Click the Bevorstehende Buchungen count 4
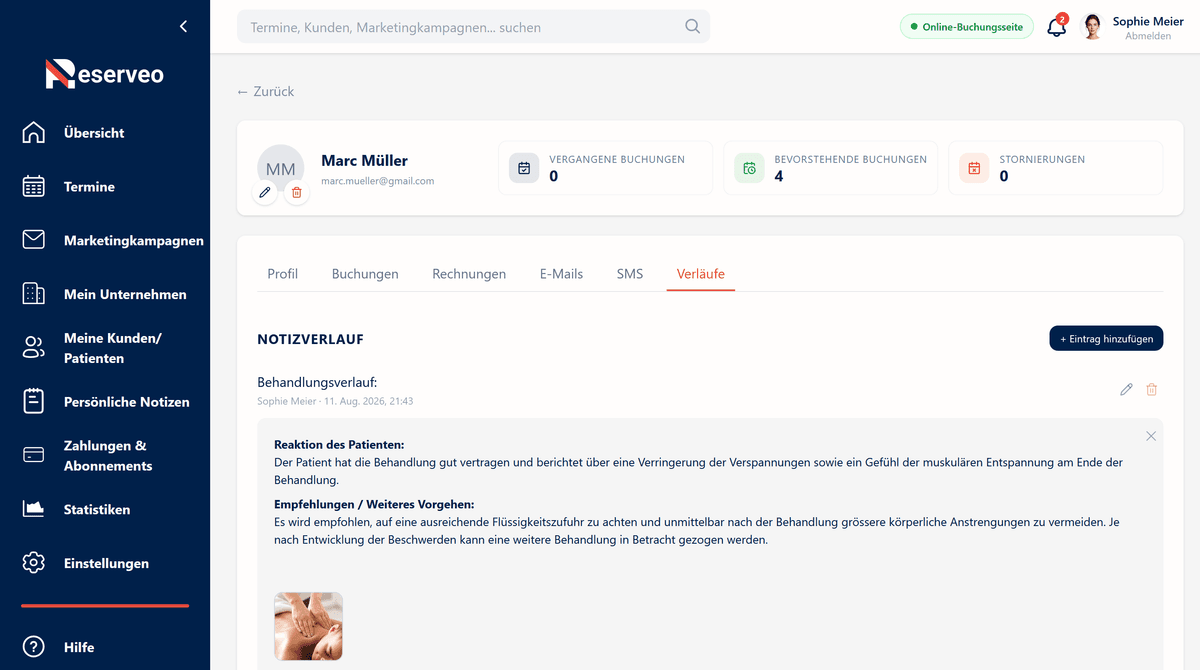The width and height of the screenshot is (1200, 670). tap(778, 176)
